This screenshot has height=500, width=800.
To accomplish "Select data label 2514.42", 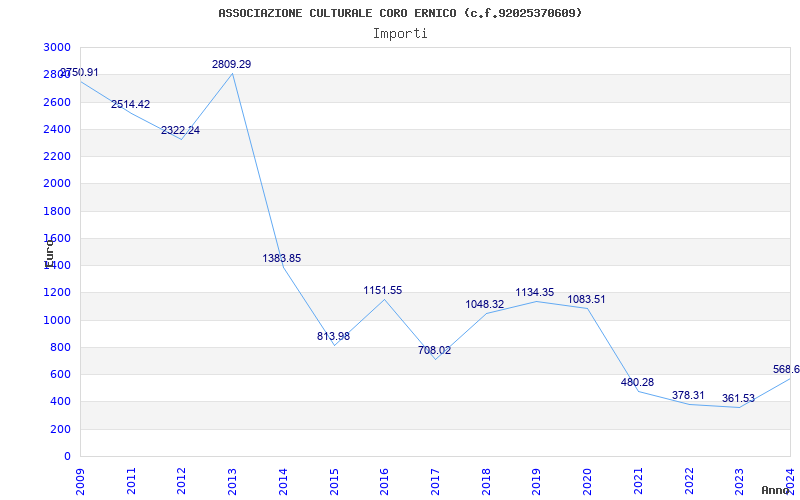I will click(131, 104).
